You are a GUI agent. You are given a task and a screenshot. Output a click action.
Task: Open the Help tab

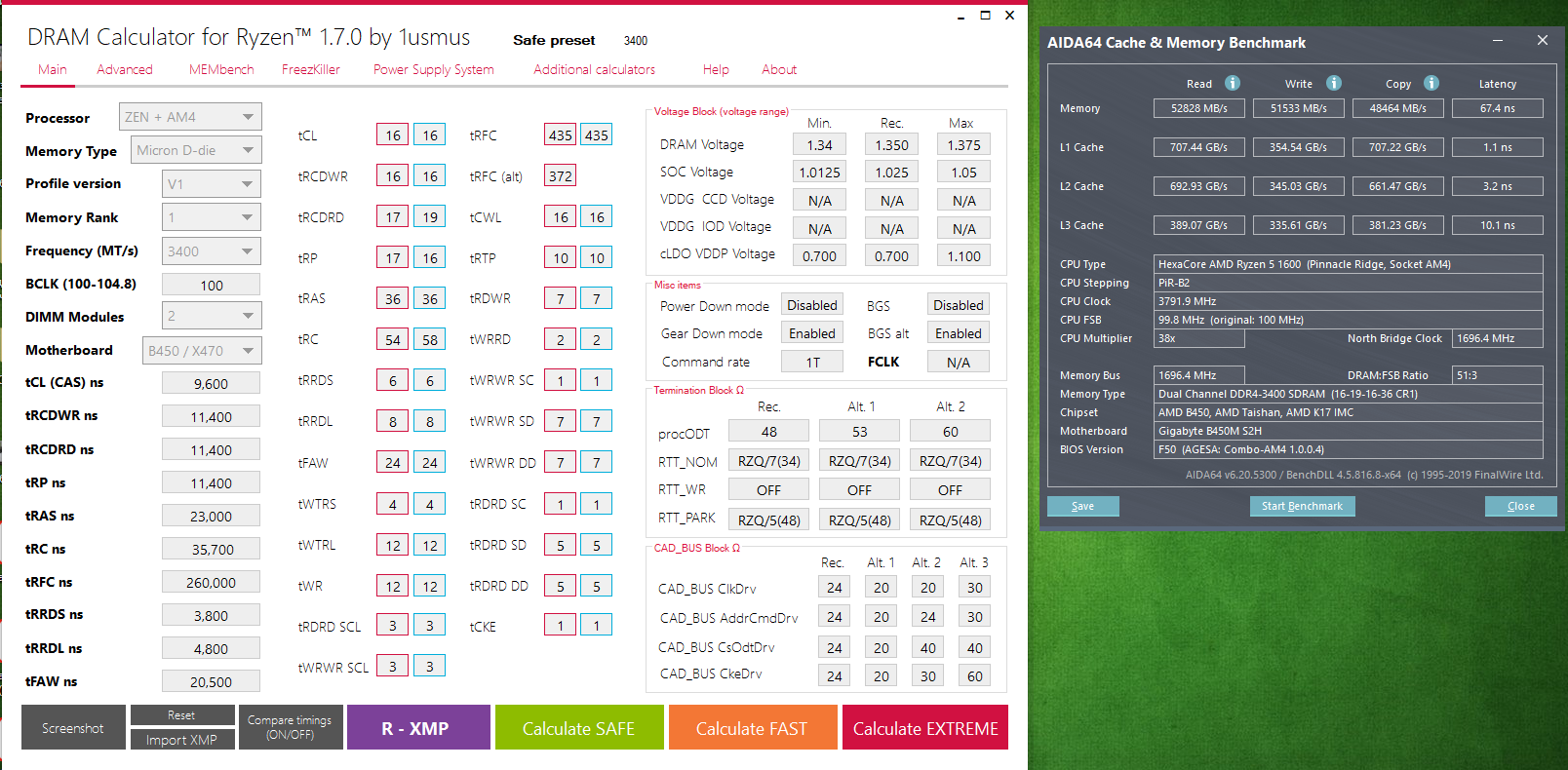tap(716, 70)
